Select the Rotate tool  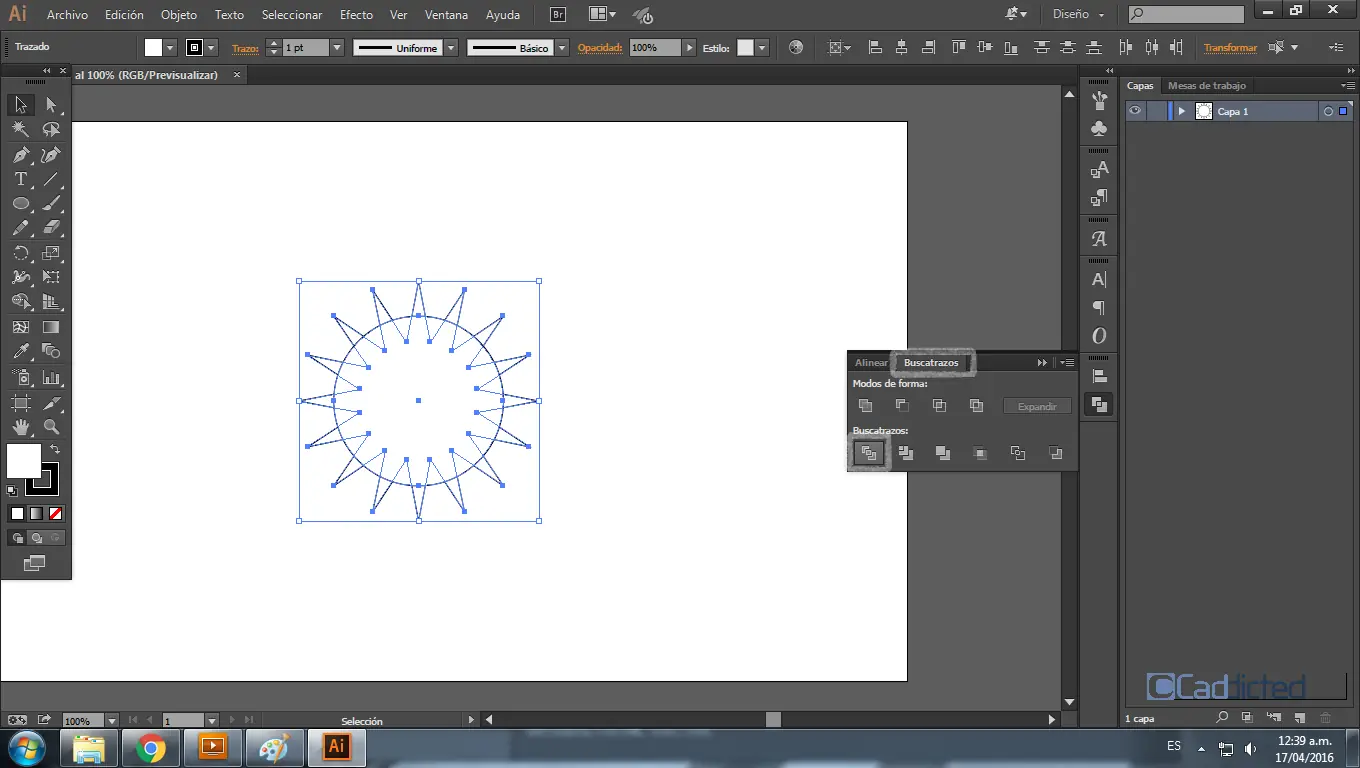[20, 253]
